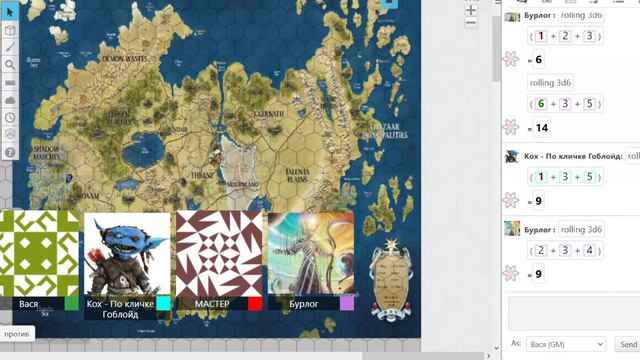Image resolution: width=640 pixels, height=360 pixels.
Task: Click roll formula '(1 + 3 + 5)'
Action: point(565,177)
